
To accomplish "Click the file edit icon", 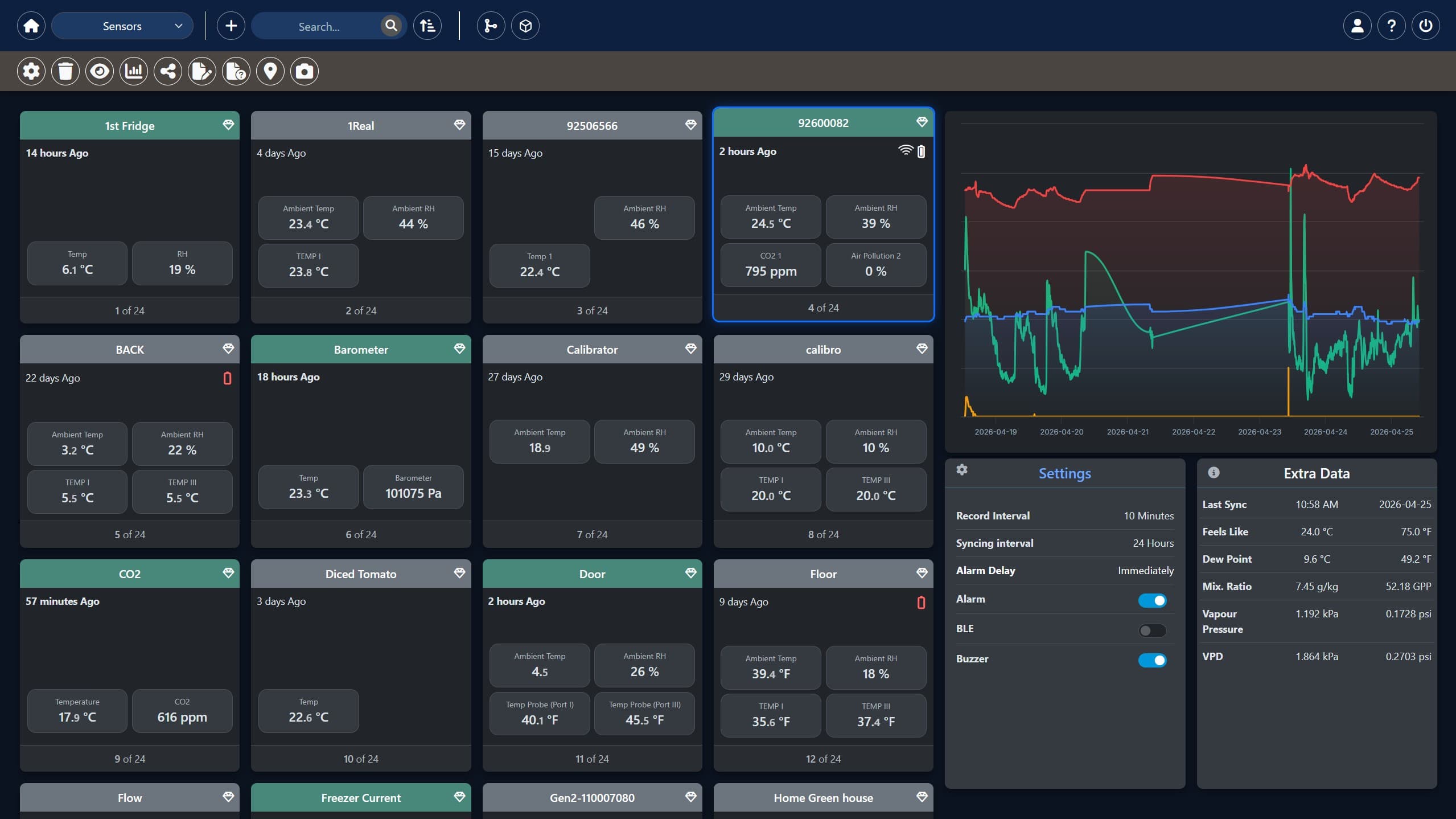I will pyautogui.click(x=202, y=71).
